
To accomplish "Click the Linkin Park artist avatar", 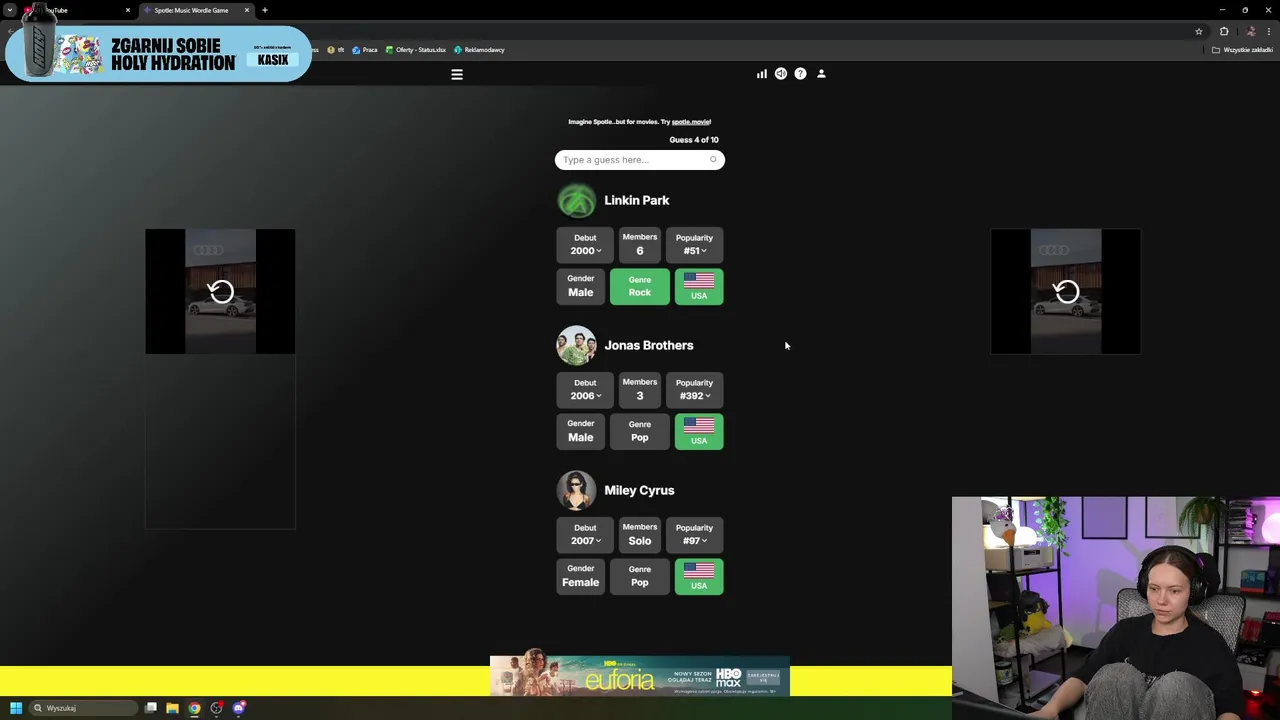I will [576, 200].
